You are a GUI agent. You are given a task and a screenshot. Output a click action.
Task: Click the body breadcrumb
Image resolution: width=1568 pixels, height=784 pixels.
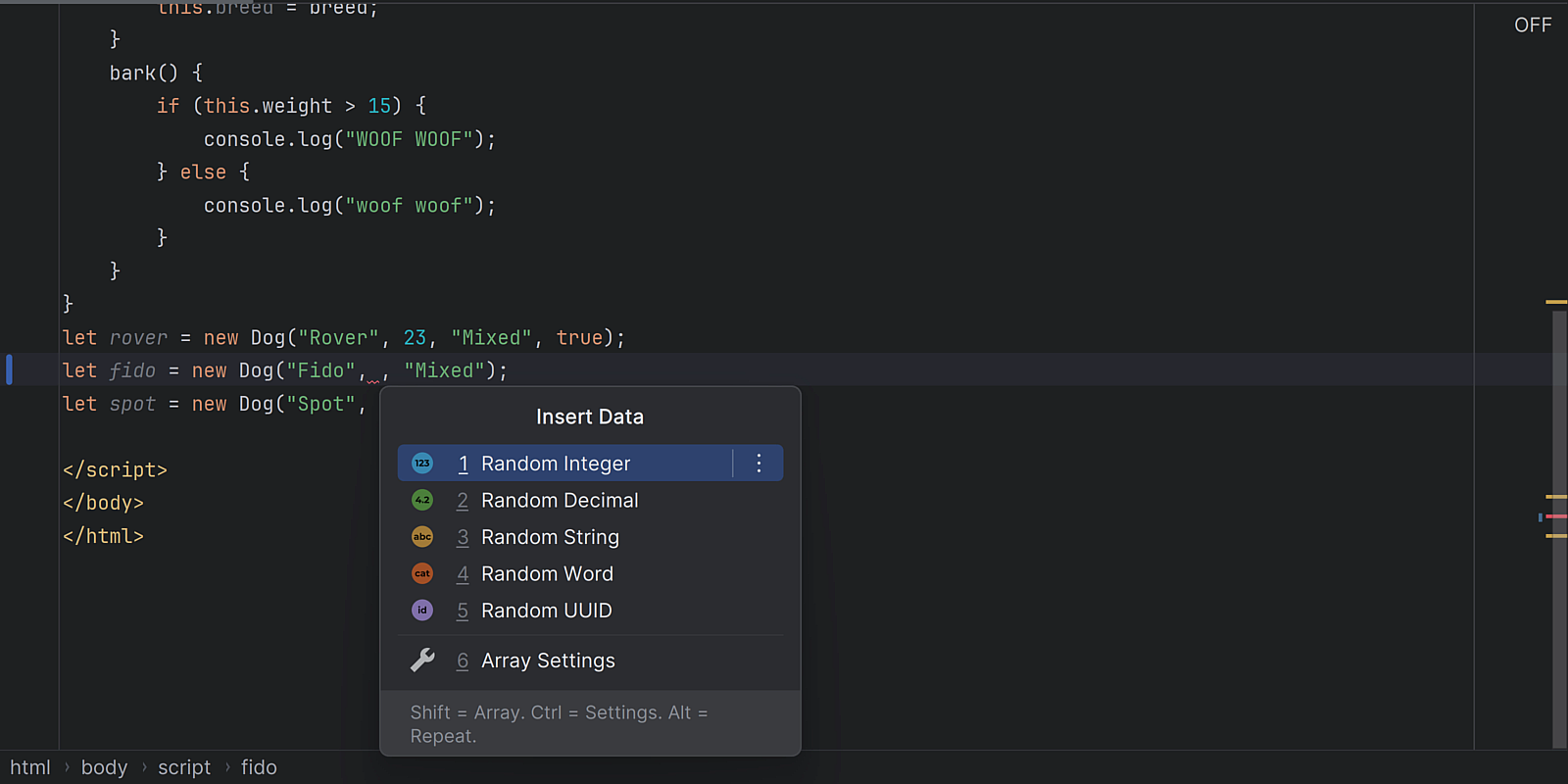pos(104,767)
